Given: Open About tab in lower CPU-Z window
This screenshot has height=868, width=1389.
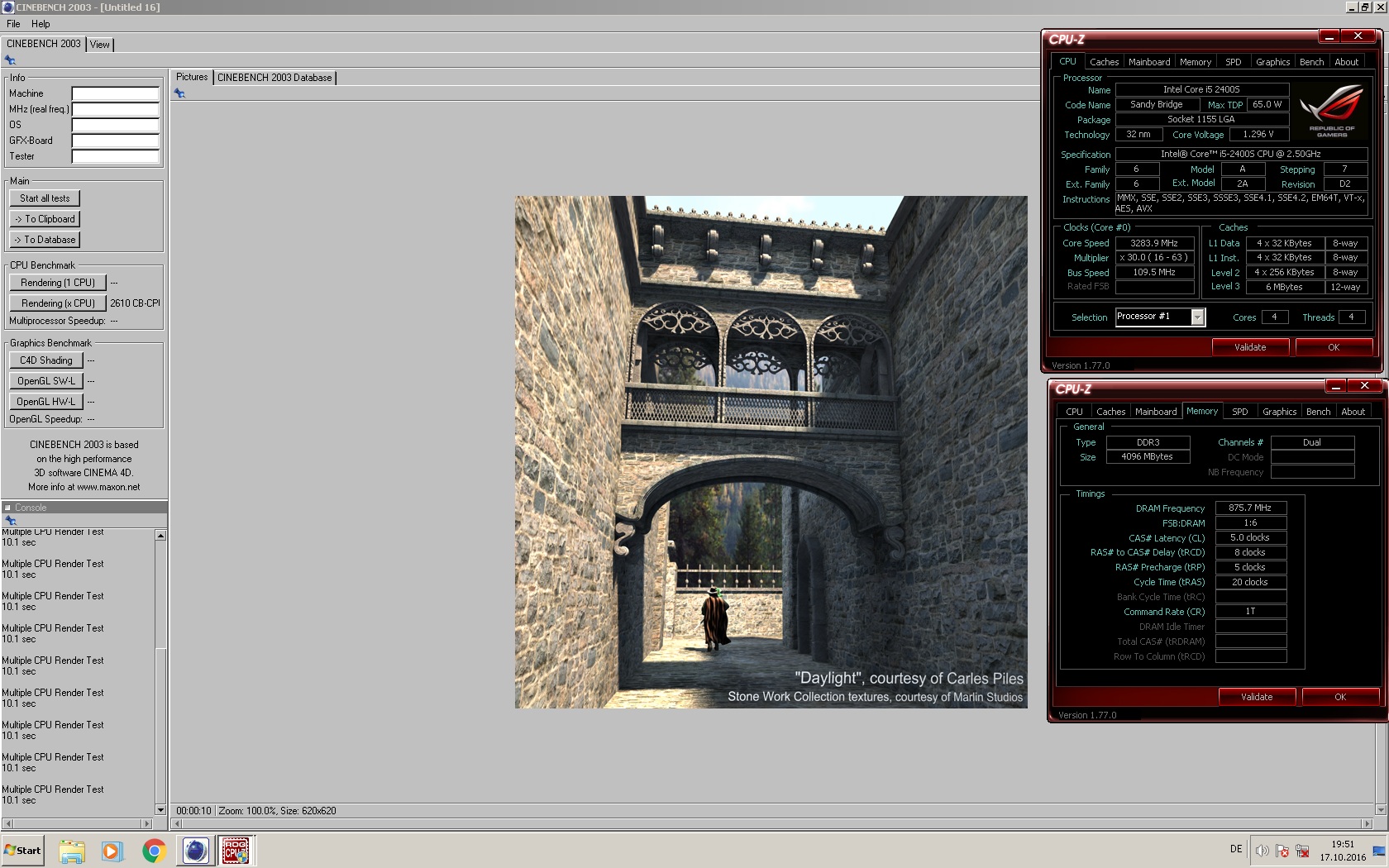Looking at the screenshot, I should tap(1353, 412).
